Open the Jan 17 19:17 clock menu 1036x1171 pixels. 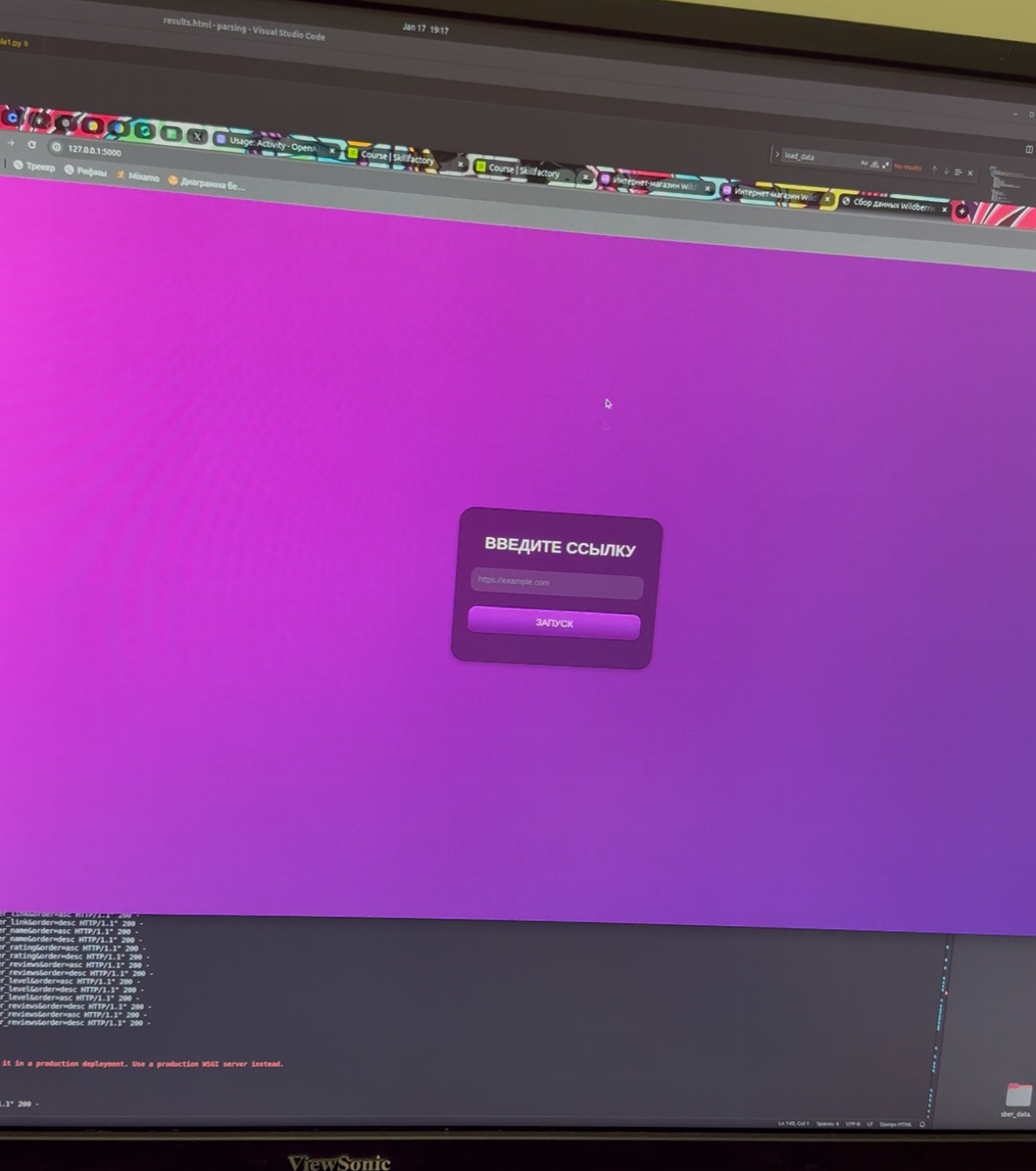click(425, 28)
